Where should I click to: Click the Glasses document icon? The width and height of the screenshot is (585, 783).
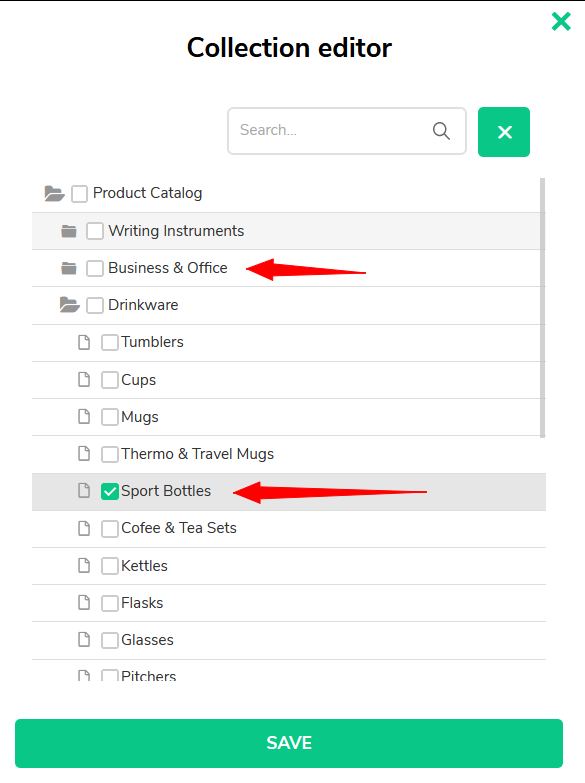[x=84, y=639]
